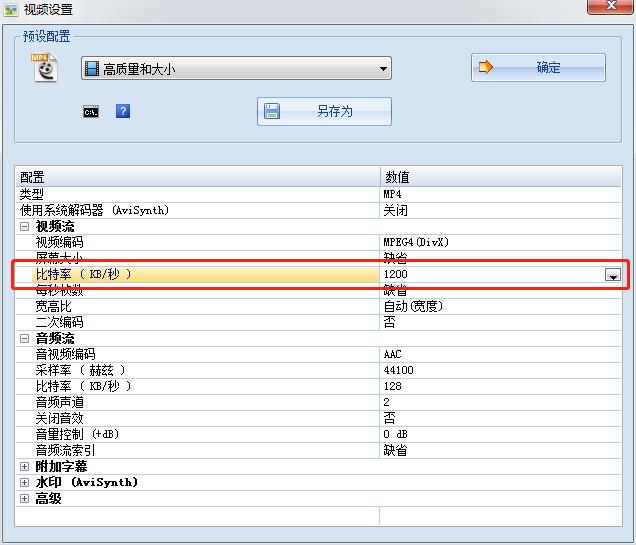Open the 高质量和大小 preset dropdown
The height and width of the screenshot is (545, 636).
pos(236,68)
